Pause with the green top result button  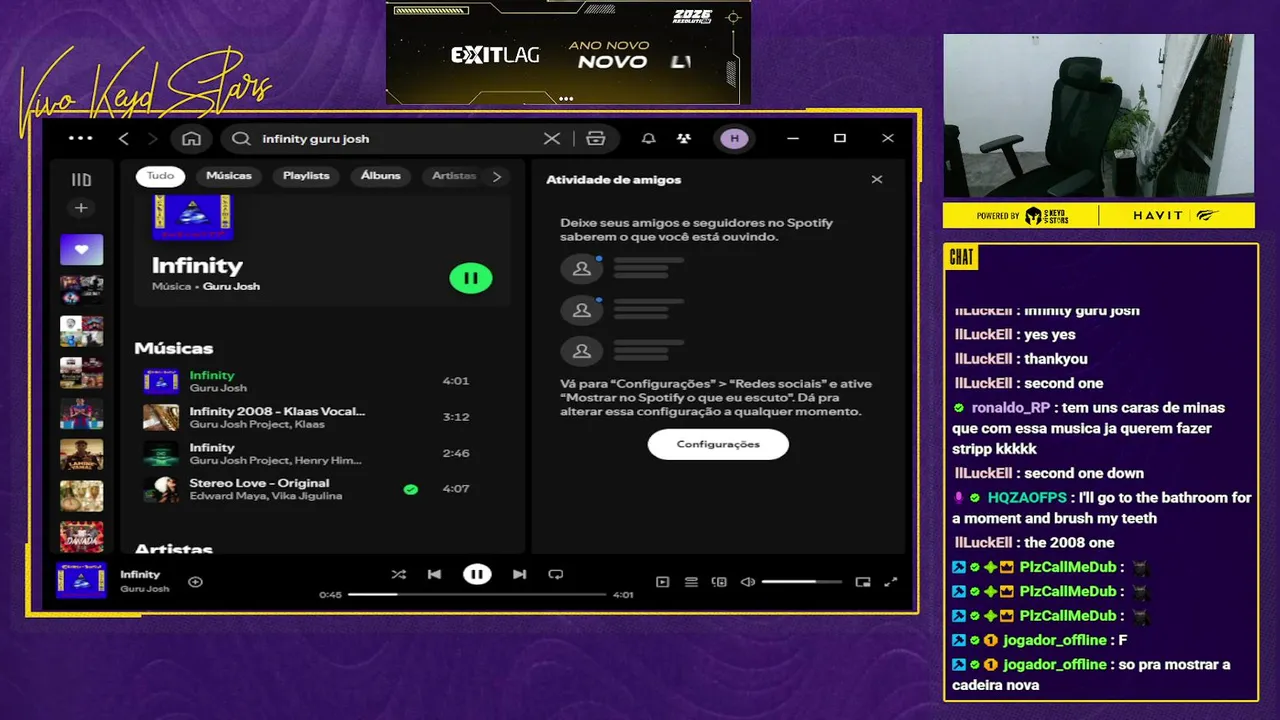pos(471,278)
